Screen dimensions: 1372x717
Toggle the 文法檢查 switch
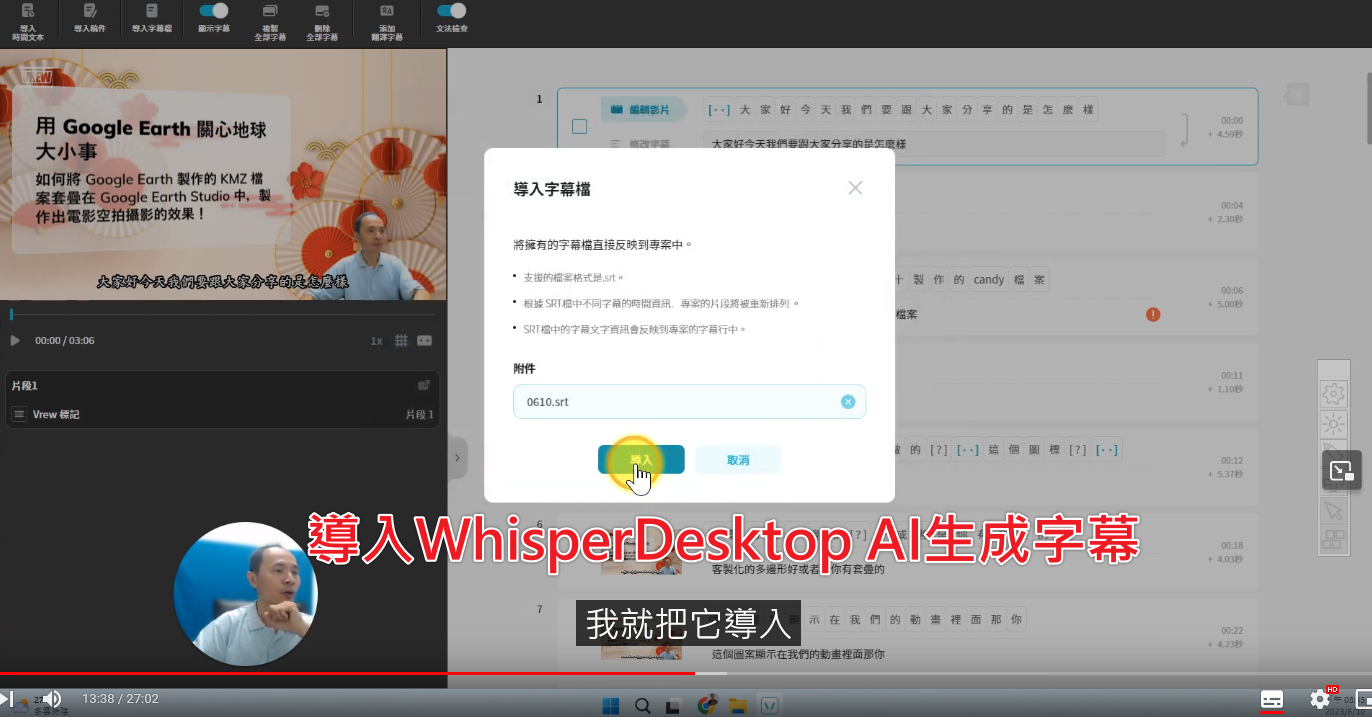click(x=452, y=11)
